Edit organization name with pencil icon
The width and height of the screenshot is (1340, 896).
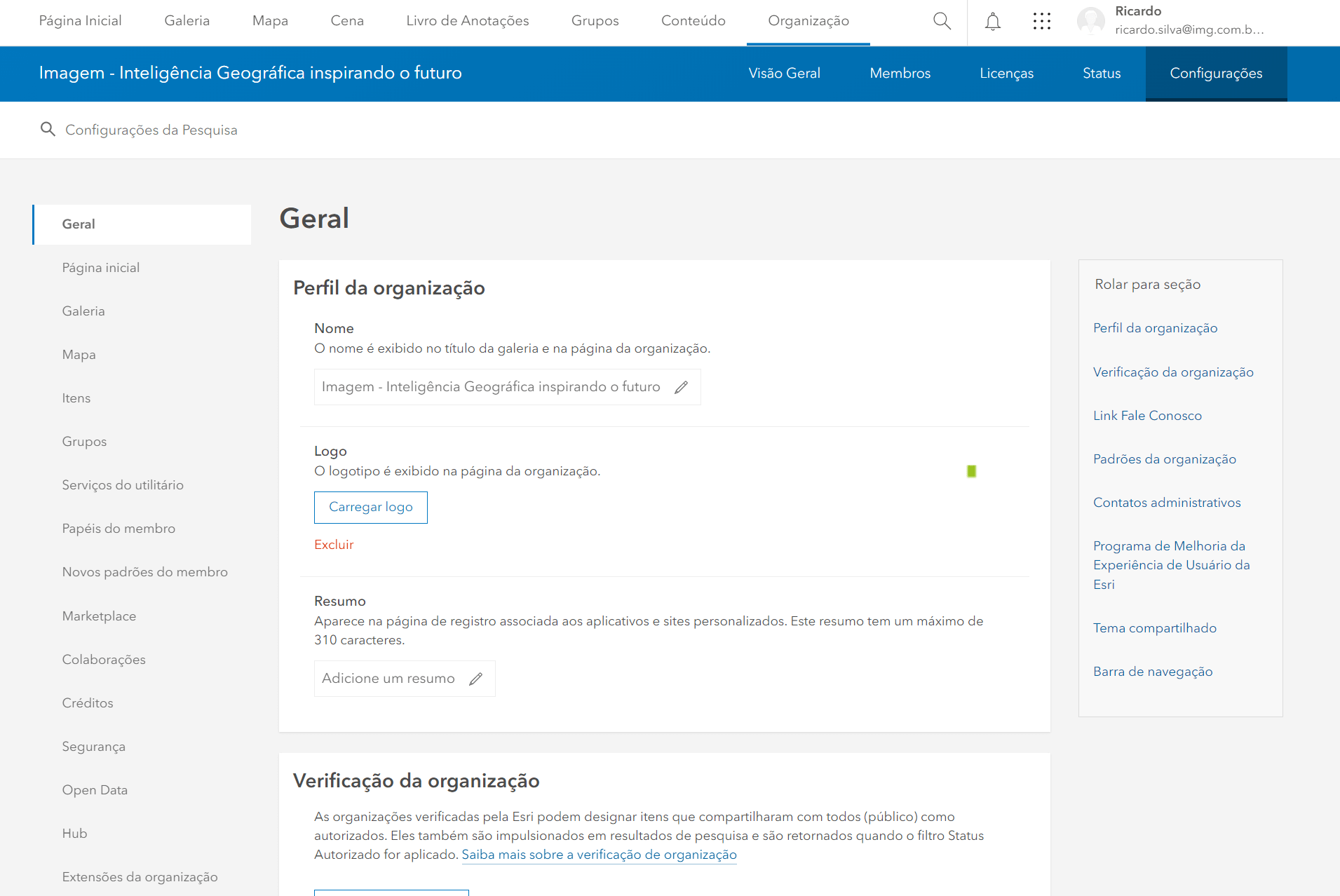coord(681,387)
